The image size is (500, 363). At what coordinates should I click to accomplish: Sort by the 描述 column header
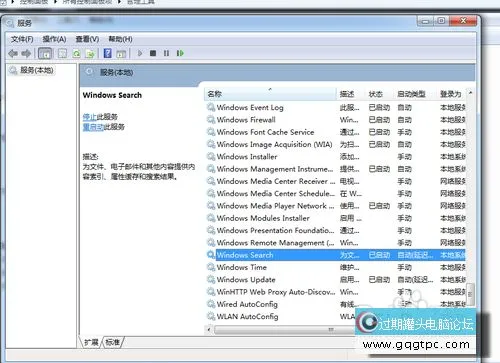tap(351, 94)
